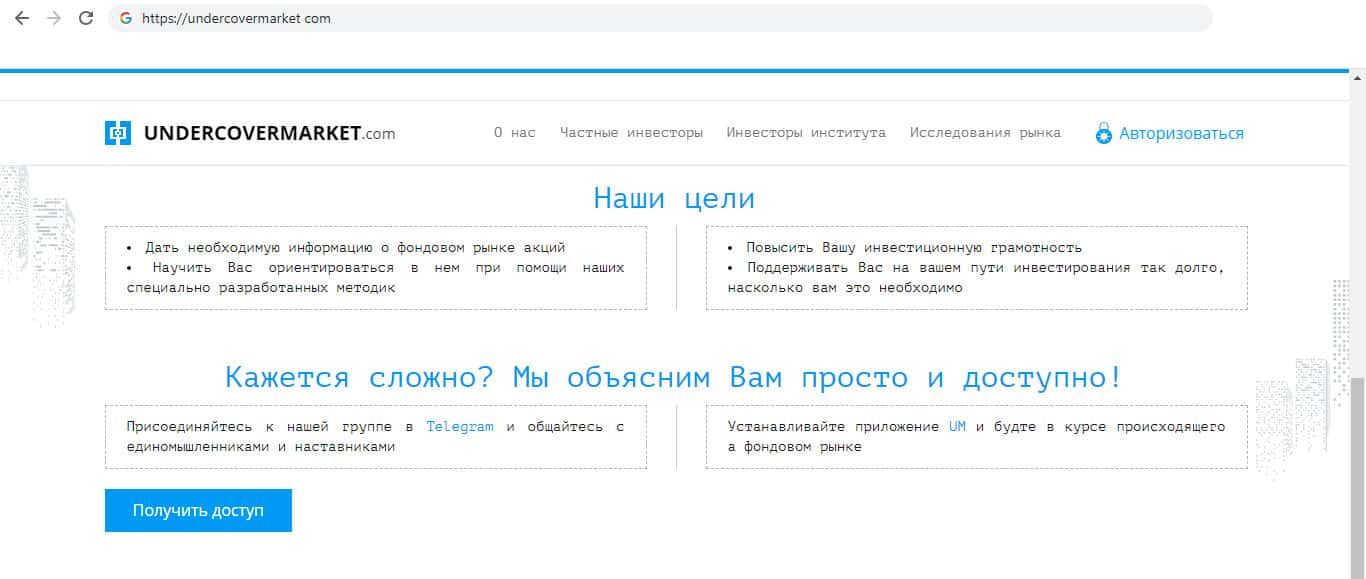Go to Частные инвесторы section
Screen dimensions: 1366x579
pyautogui.click(x=631, y=132)
